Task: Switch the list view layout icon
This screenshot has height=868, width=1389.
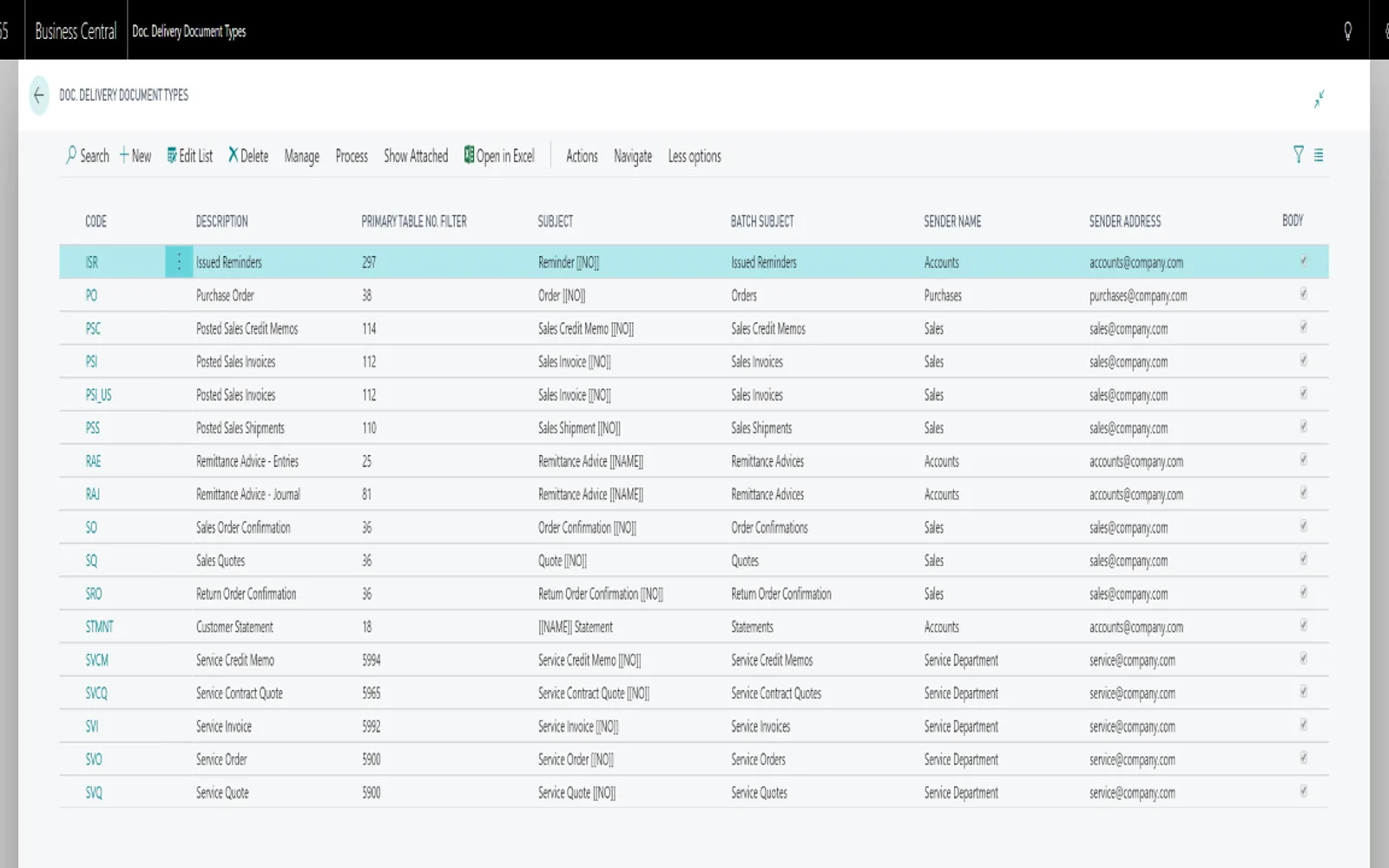Action: coord(1319,155)
